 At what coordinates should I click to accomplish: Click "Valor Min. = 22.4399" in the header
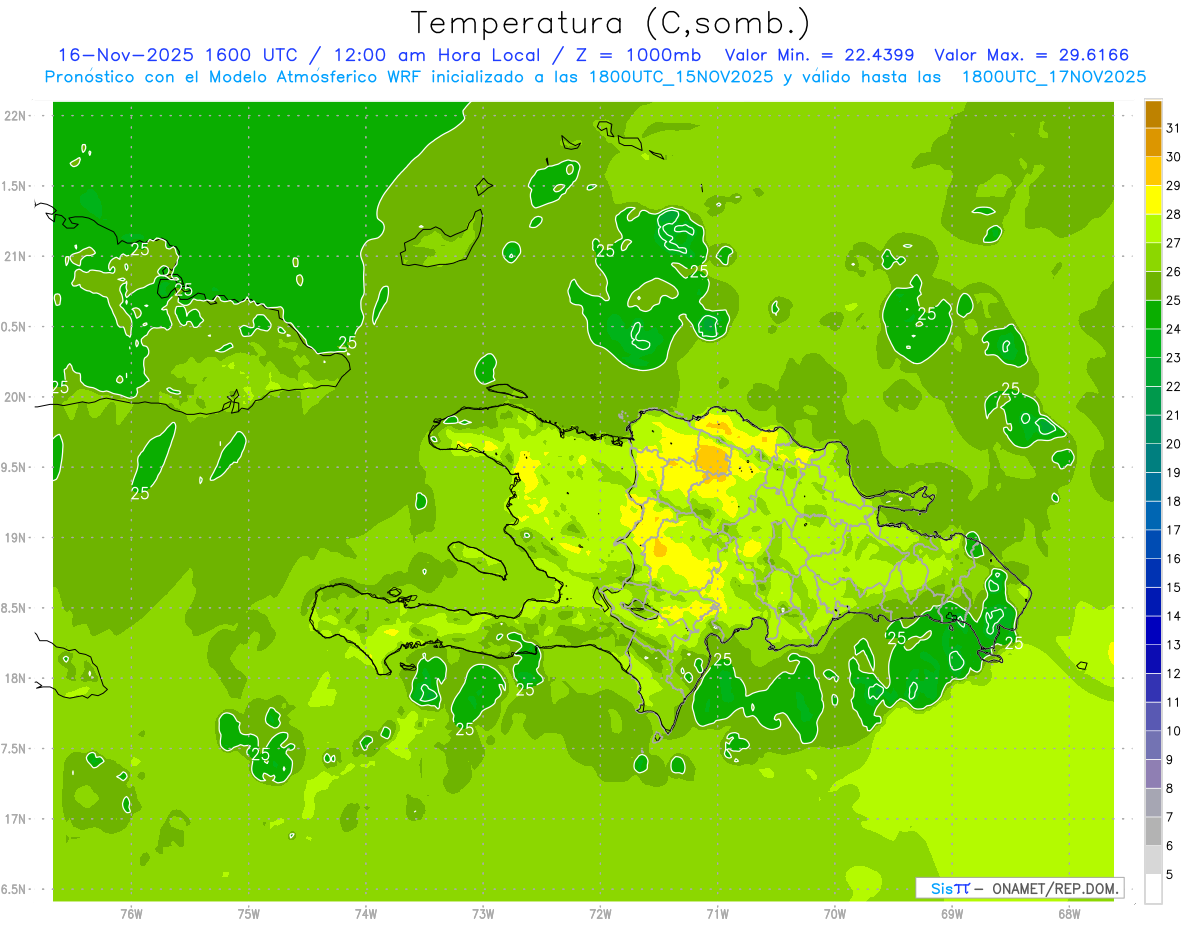coord(819,55)
